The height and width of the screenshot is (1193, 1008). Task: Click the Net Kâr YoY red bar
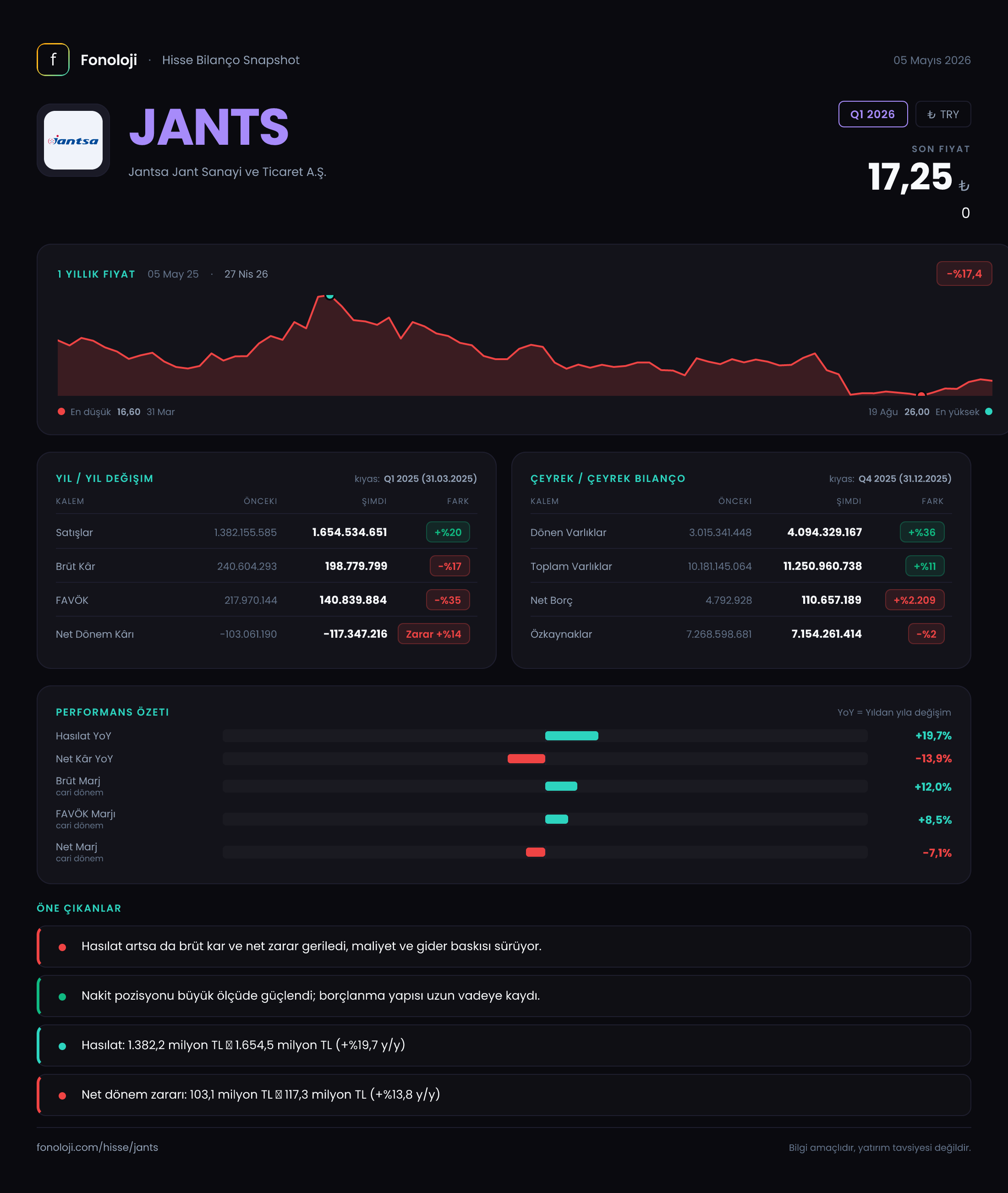click(x=526, y=759)
